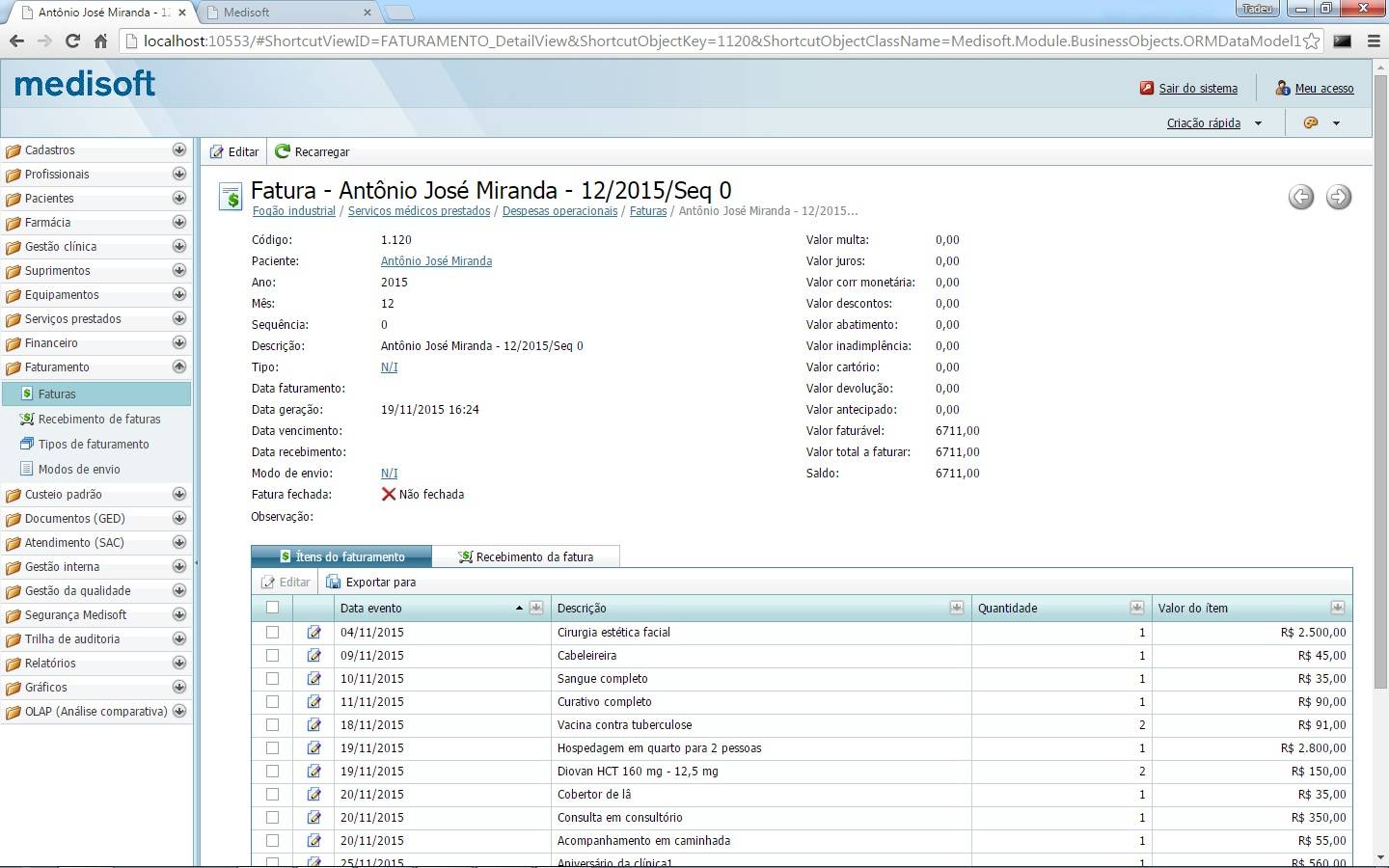
Task: Check the row for Cobertor de lã
Action: 272,795
